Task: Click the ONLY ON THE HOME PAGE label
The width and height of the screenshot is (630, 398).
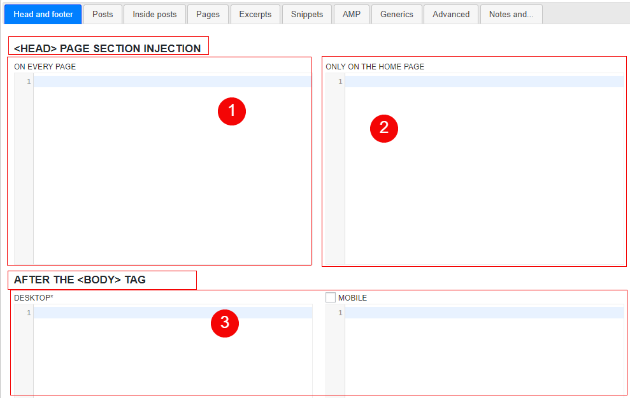Action: coord(374,67)
